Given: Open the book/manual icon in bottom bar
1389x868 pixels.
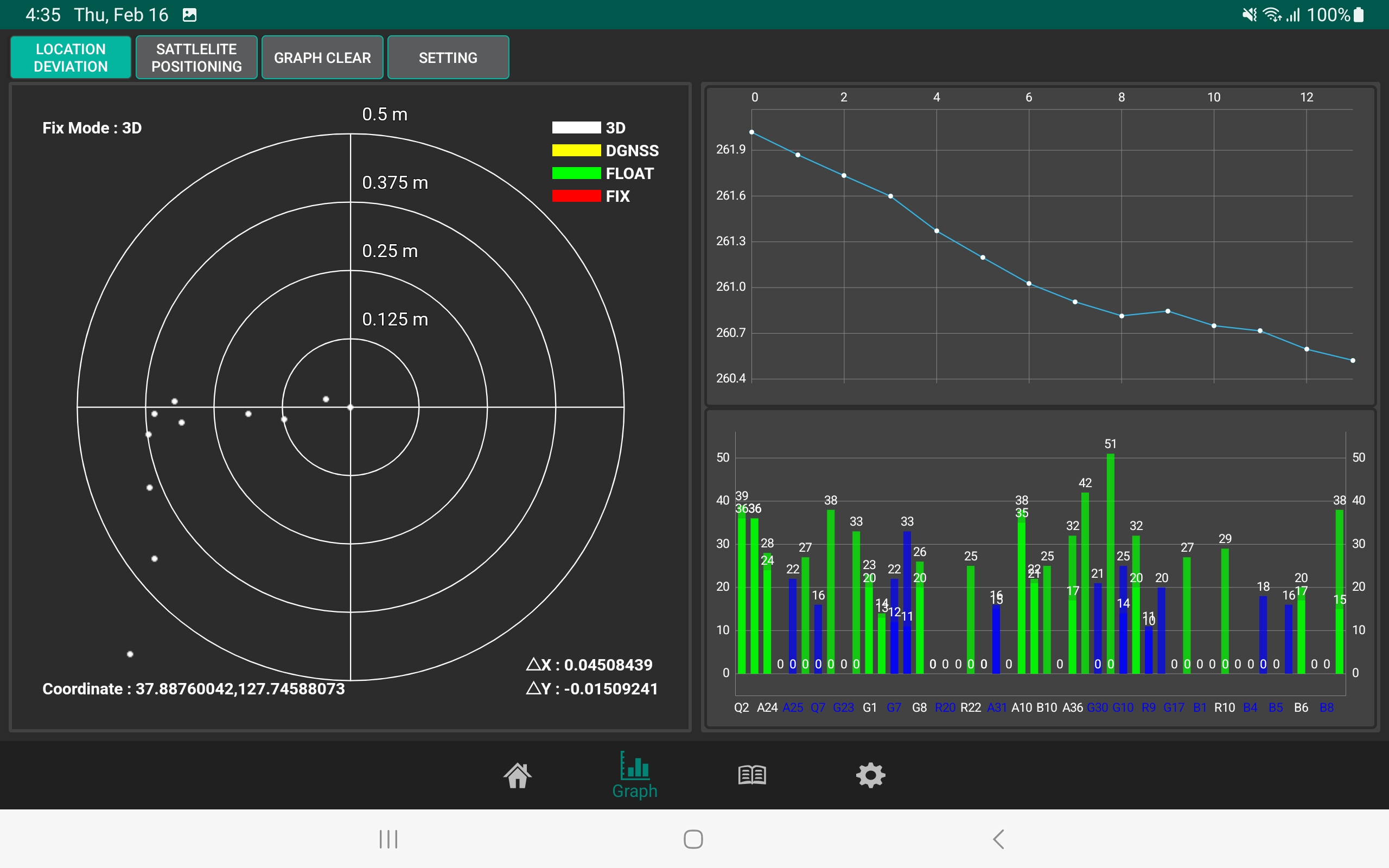Looking at the screenshot, I should click(752, 775).
